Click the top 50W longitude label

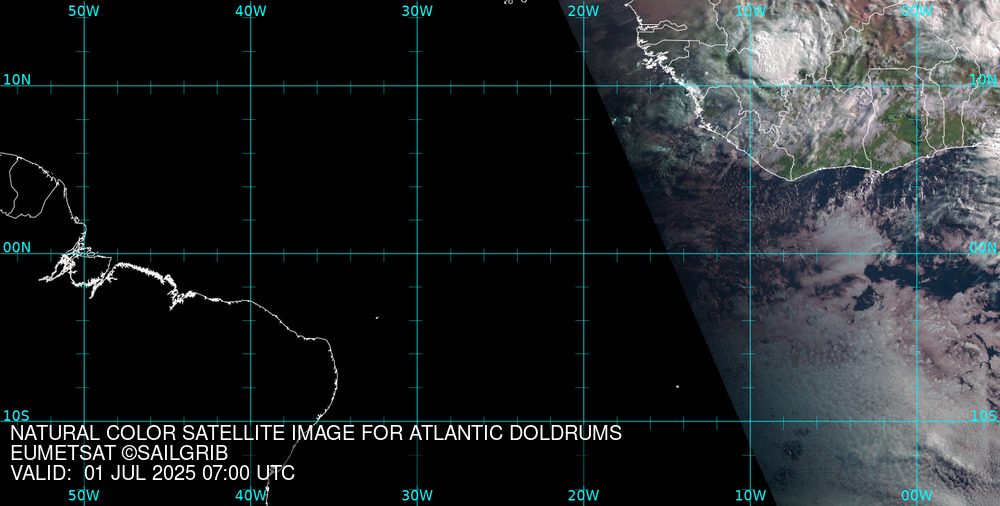click(84, 11)
